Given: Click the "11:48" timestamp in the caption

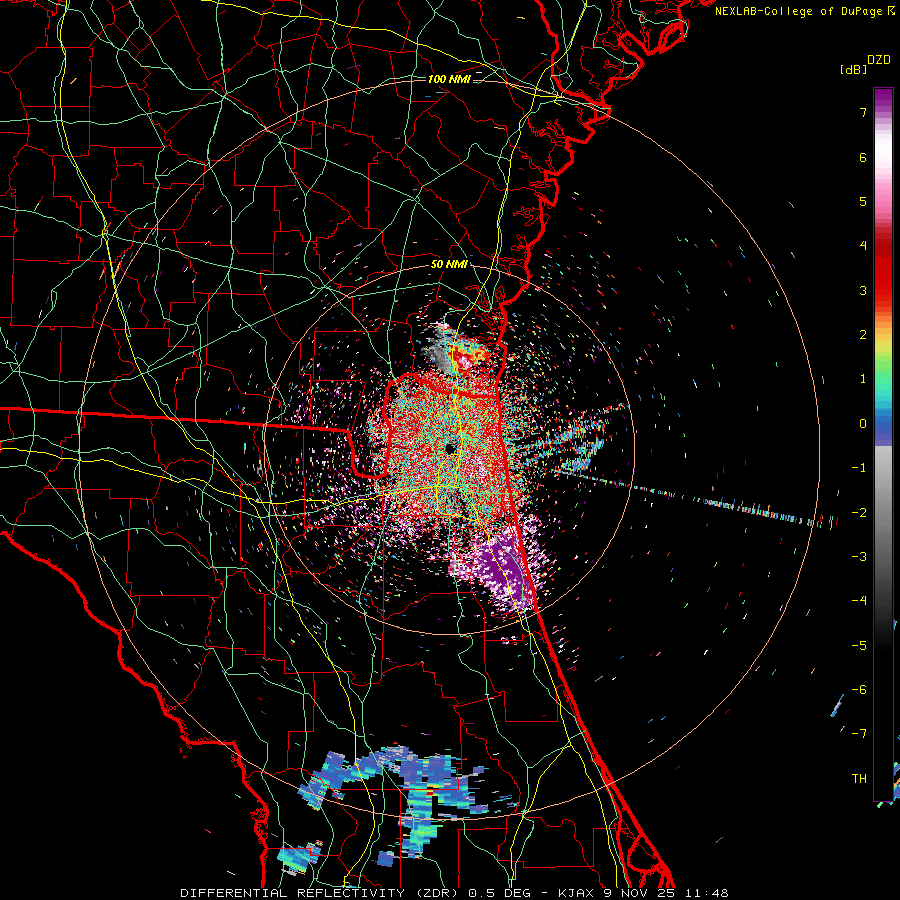Looking at the screenshot, I should pos(705,893).
